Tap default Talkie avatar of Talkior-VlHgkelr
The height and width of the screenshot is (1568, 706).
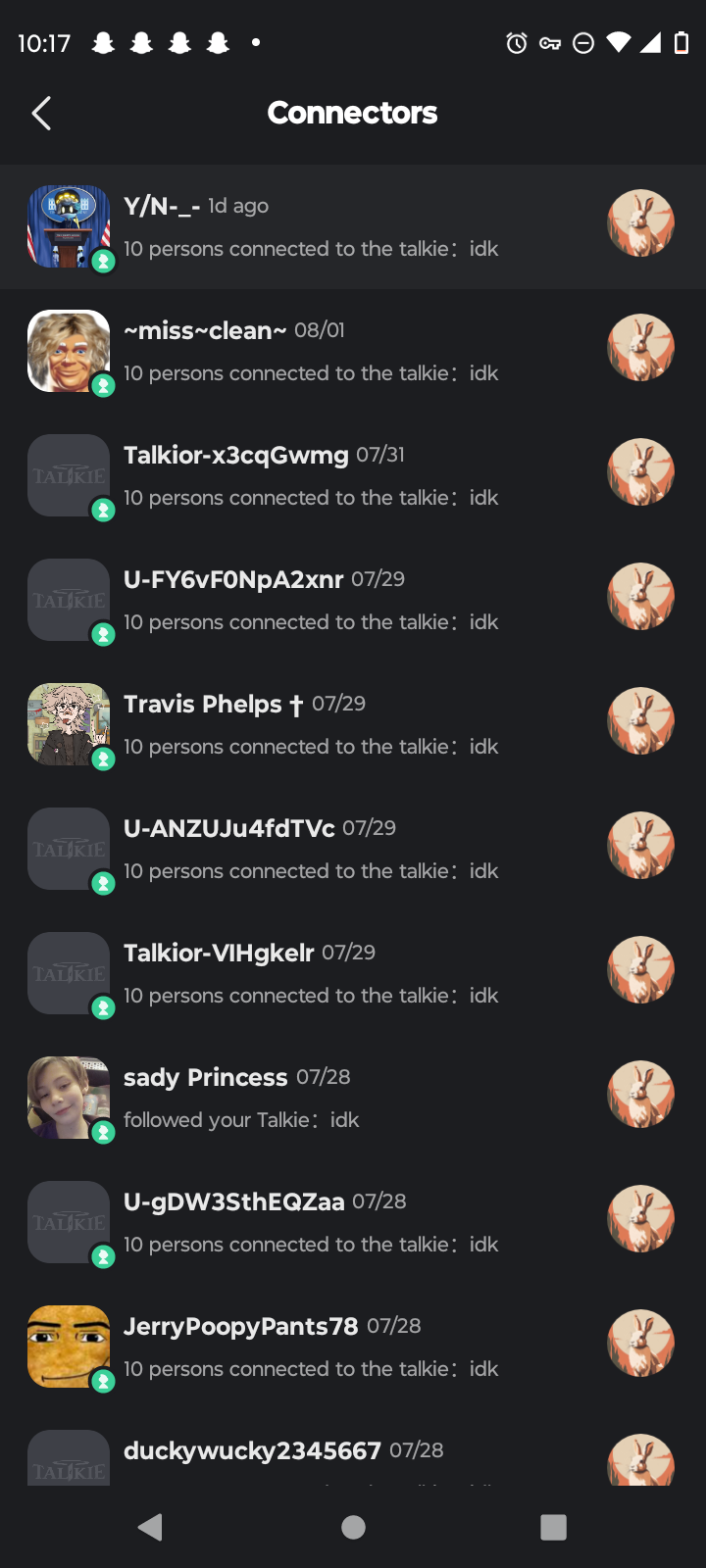69,973
